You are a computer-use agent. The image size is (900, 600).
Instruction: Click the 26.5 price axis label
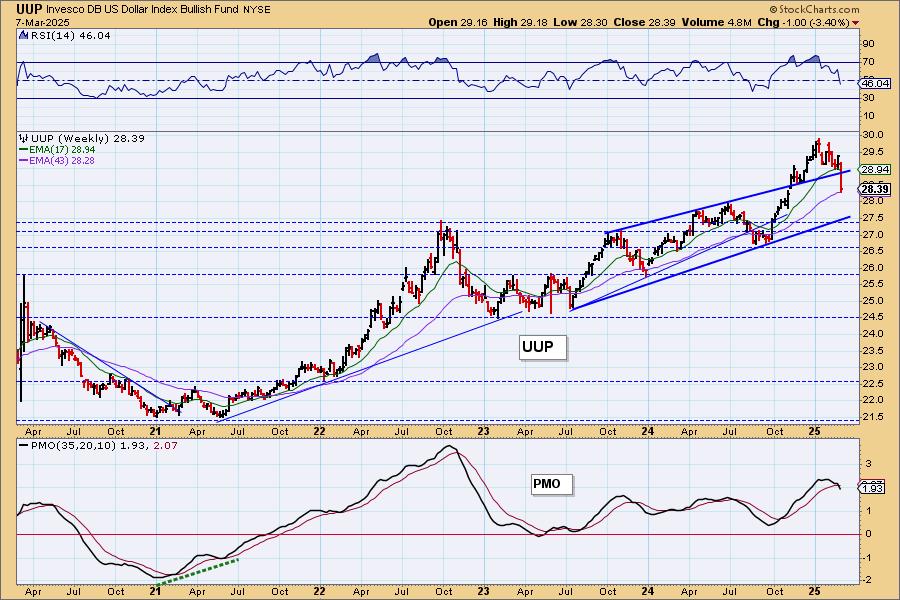[873, 251]
